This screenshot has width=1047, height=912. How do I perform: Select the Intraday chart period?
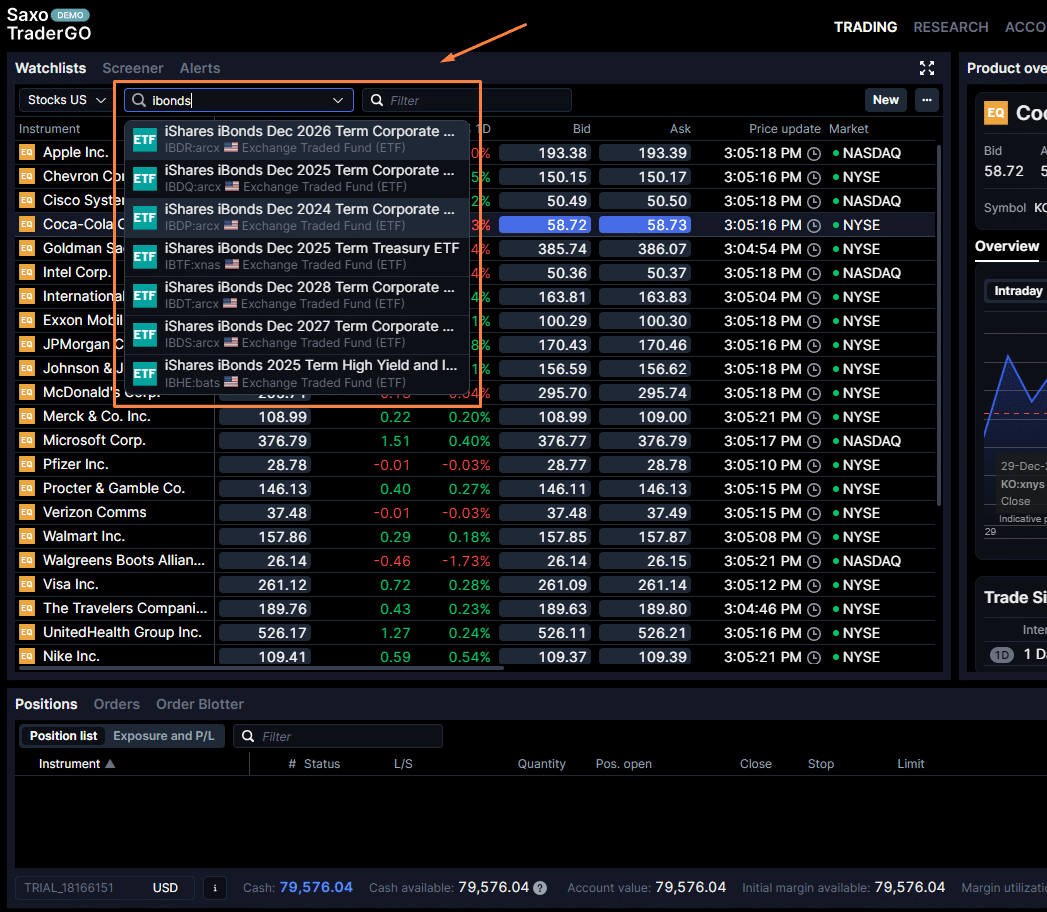[x=1017, y=291]
